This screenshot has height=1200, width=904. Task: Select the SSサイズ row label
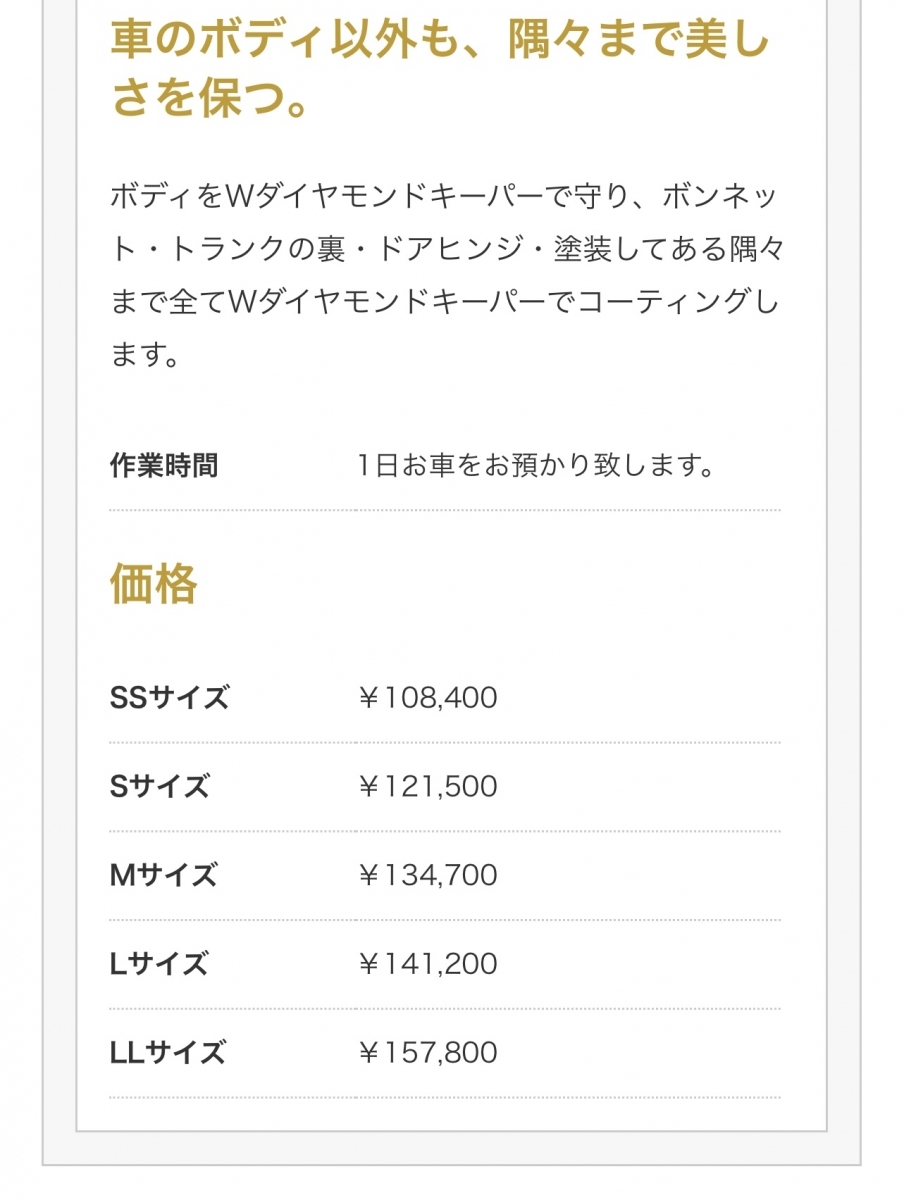pos(169,698)
